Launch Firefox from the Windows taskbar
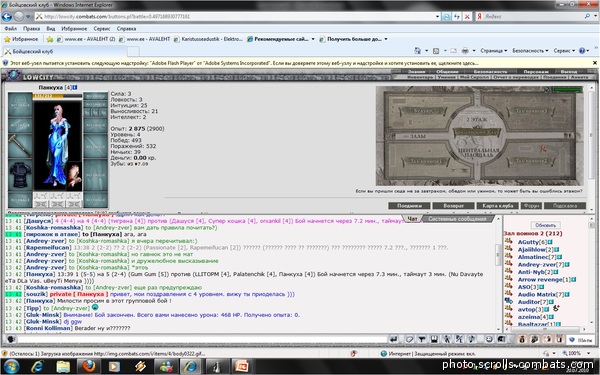The height and width of the screenshot is (375, 600). point(89,366)
